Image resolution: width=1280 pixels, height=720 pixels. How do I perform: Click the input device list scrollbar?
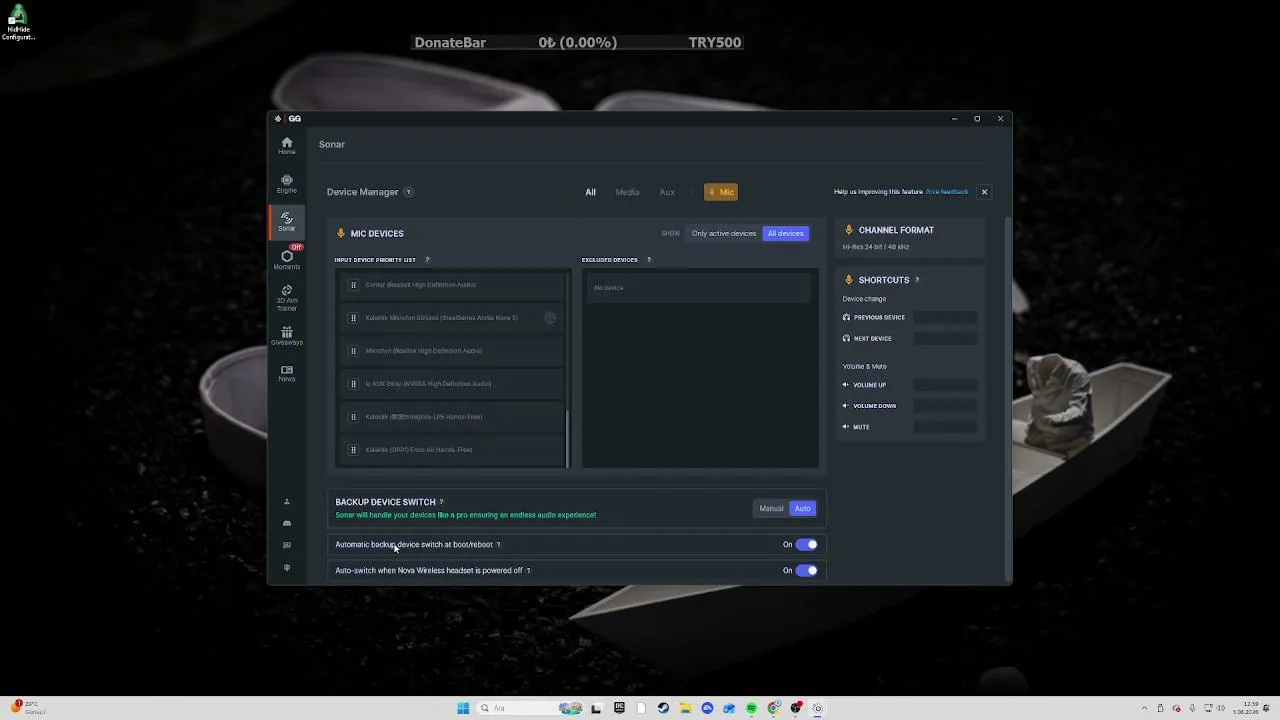tap(568, 438)
